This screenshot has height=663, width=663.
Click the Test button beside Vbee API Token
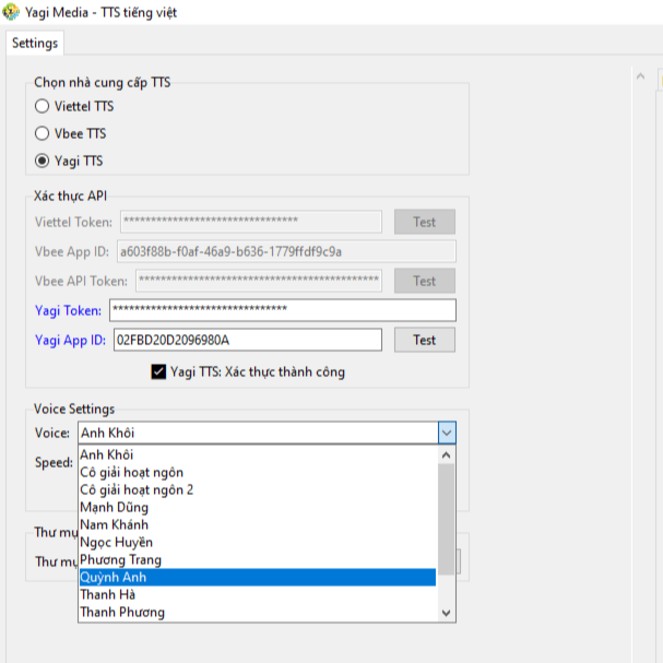click(x=425, y=281)
